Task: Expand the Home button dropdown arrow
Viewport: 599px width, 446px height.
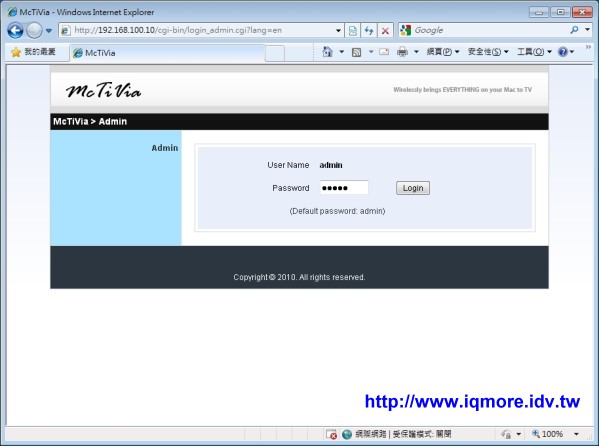Action: coord(342,52)
